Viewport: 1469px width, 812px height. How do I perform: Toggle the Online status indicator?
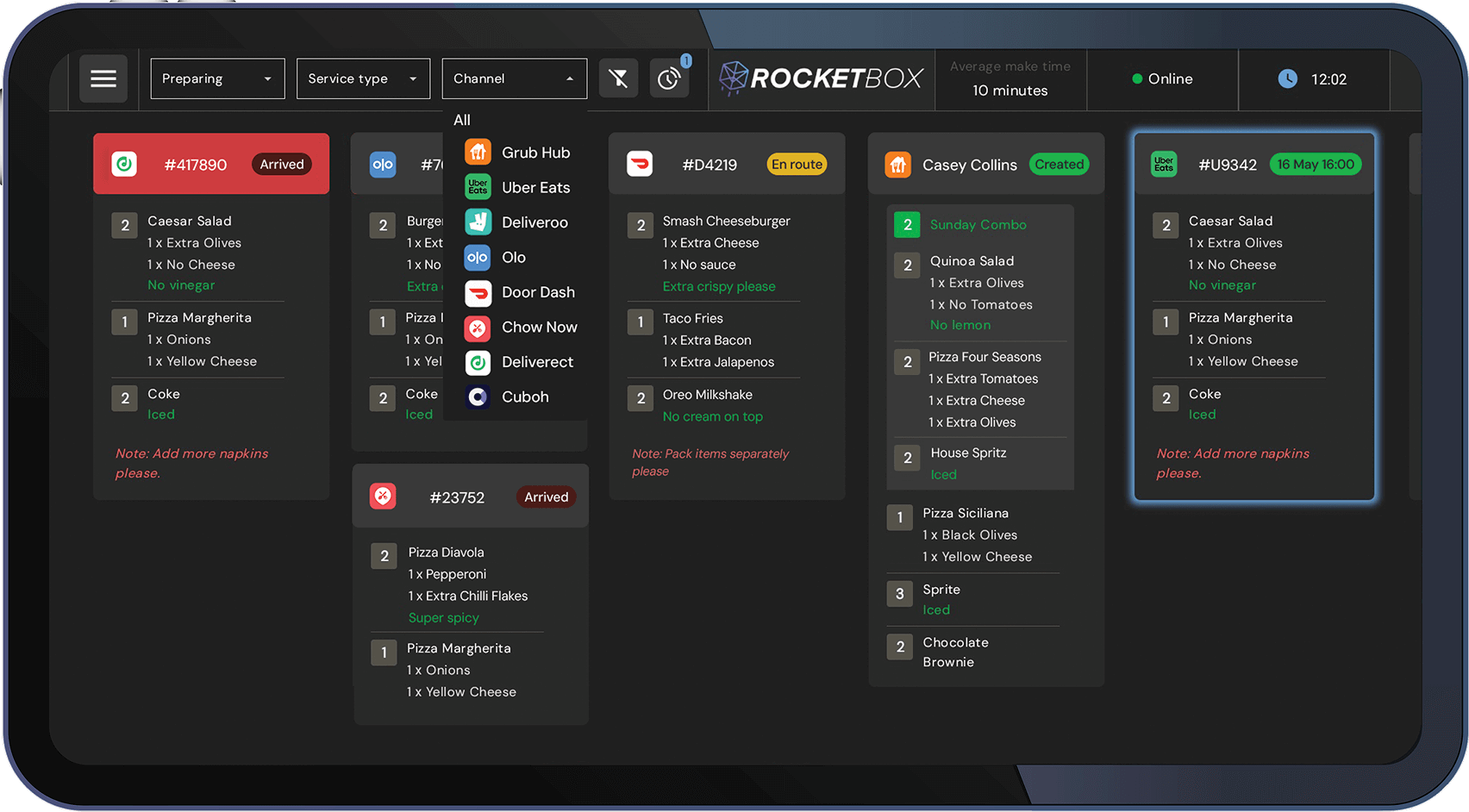(1162, 78)
